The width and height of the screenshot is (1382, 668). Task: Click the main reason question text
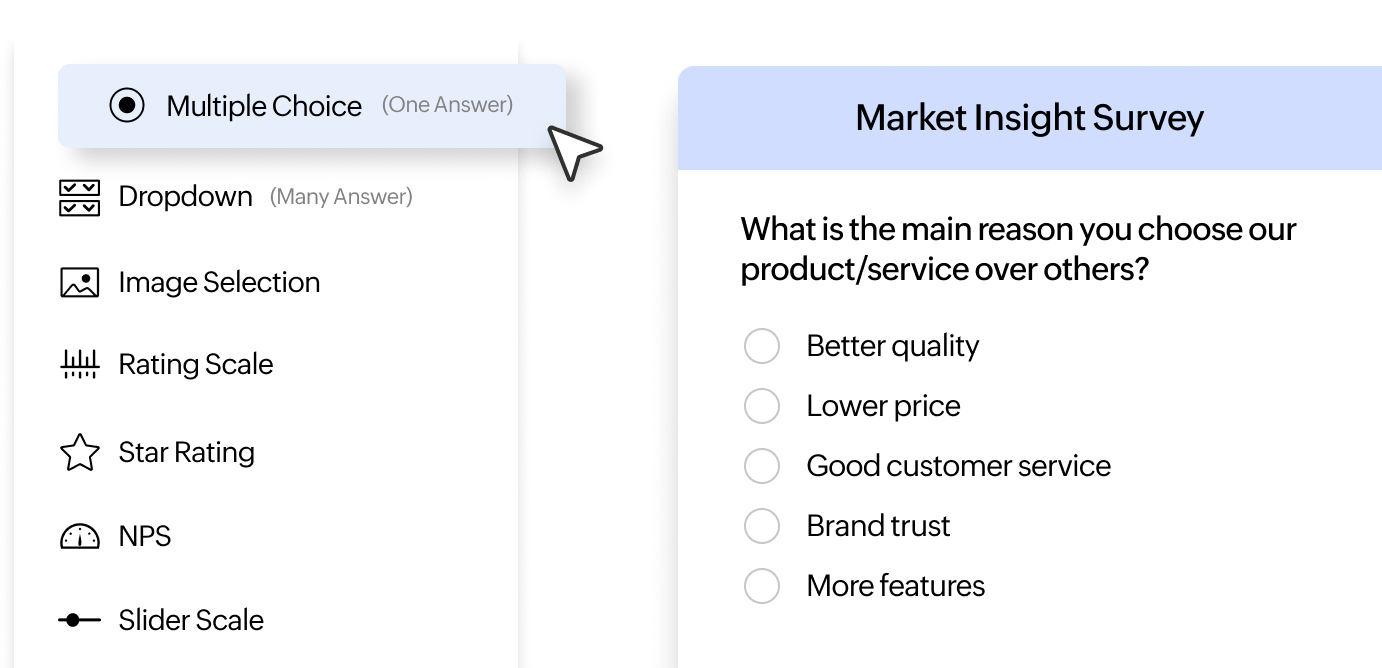tap(1018, 249)
